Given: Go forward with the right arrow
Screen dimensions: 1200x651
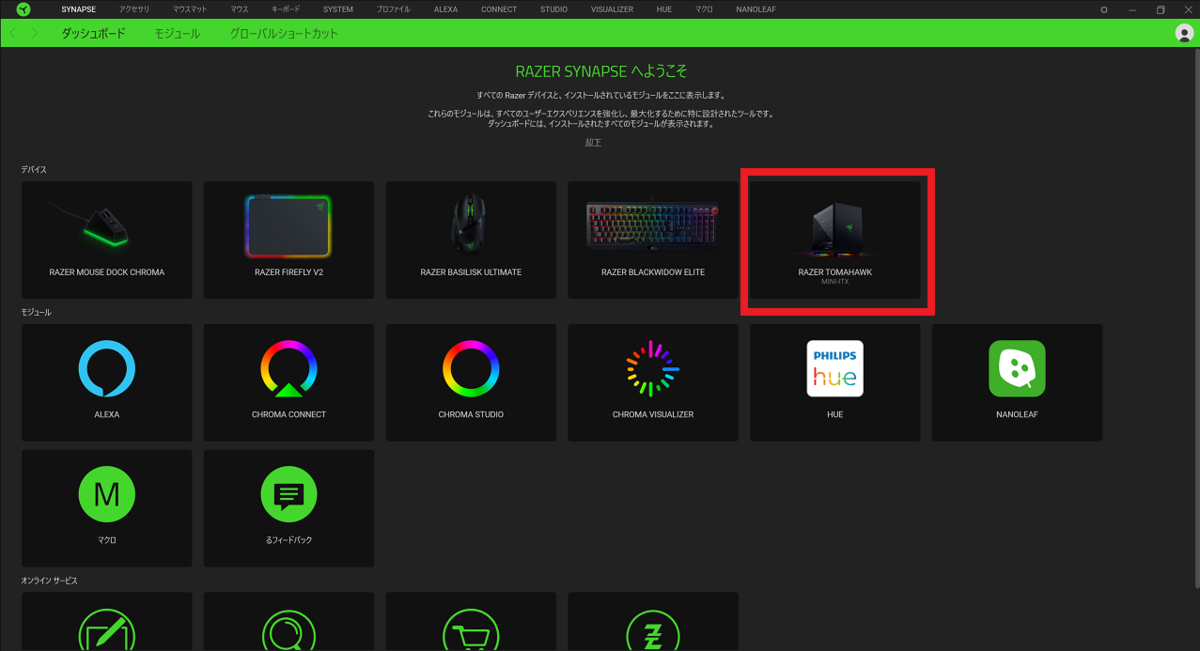Looking at the screenshot, I should click(x=35, y=33).
